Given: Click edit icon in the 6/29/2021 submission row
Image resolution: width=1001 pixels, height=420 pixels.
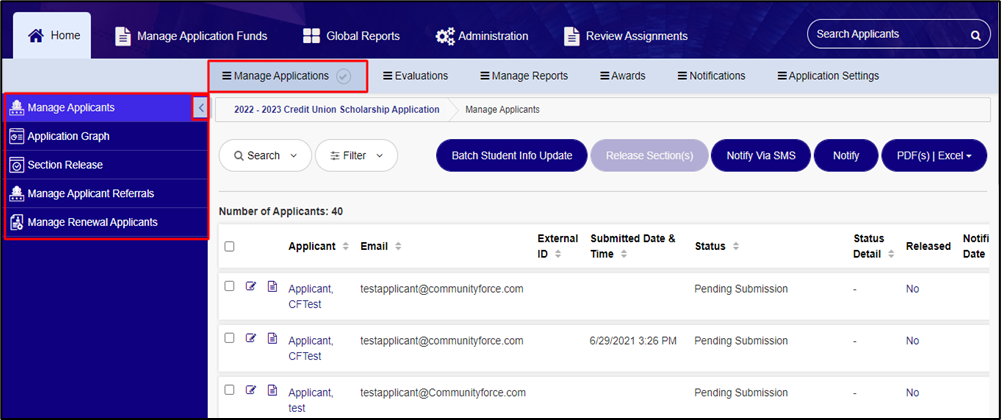Looking at the screenshot, I should pyautogui.click(x=250, y=338).
